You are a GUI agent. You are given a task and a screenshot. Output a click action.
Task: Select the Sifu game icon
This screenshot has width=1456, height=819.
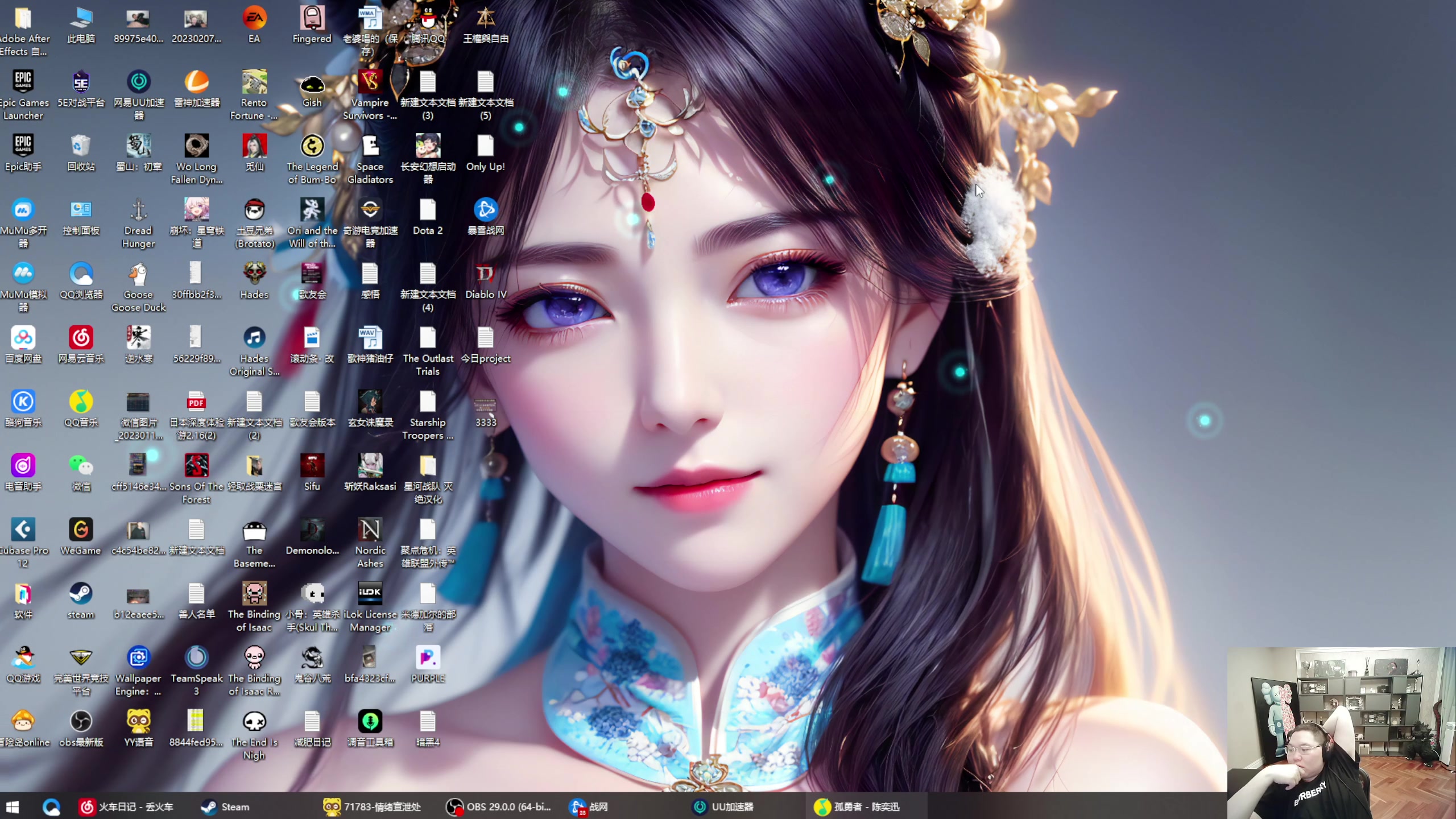[312, 466]
